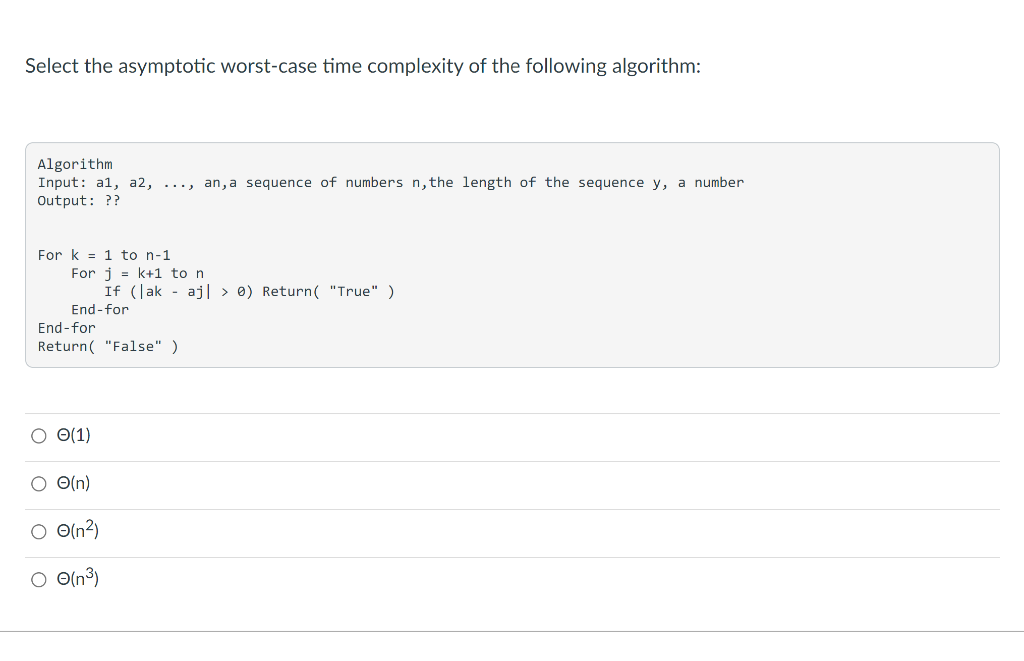Click the outer End-for line
Viewport: 1024px width, 661px height.
(67, 328)
